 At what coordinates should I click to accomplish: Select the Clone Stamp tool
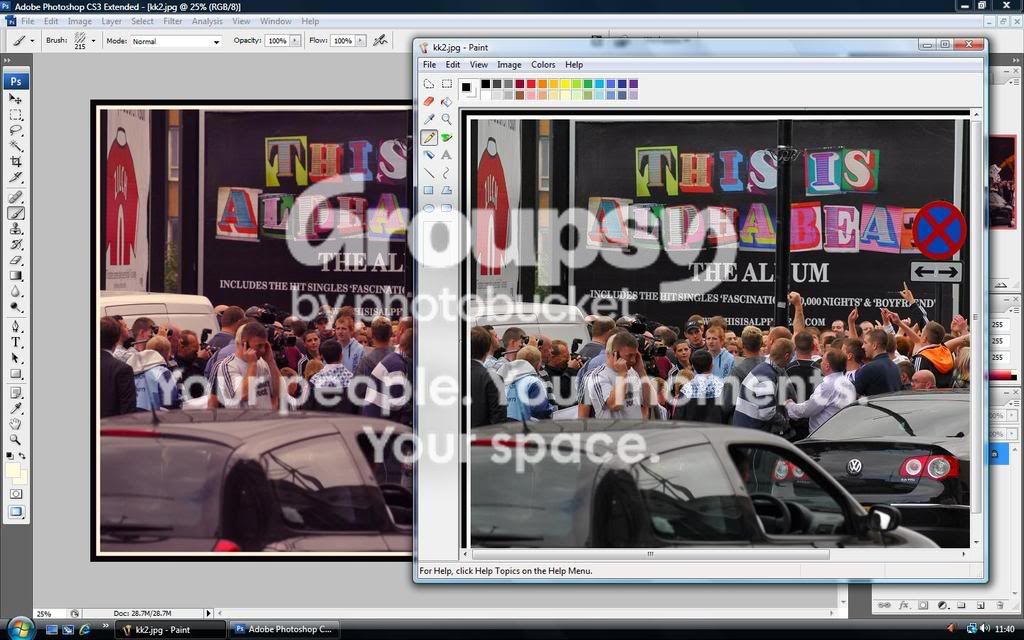tap(16, 229)
